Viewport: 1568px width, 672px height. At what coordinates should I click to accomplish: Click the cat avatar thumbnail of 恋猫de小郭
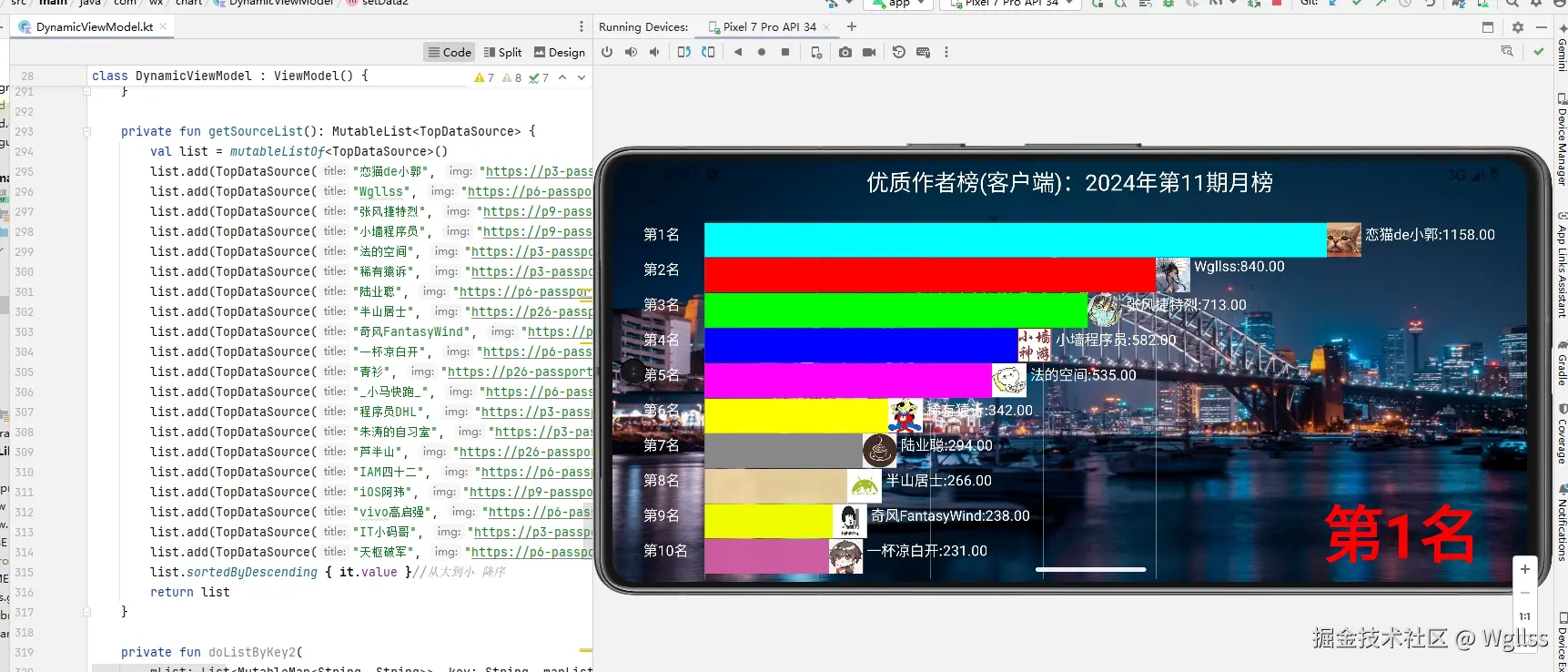point(1343,239)
